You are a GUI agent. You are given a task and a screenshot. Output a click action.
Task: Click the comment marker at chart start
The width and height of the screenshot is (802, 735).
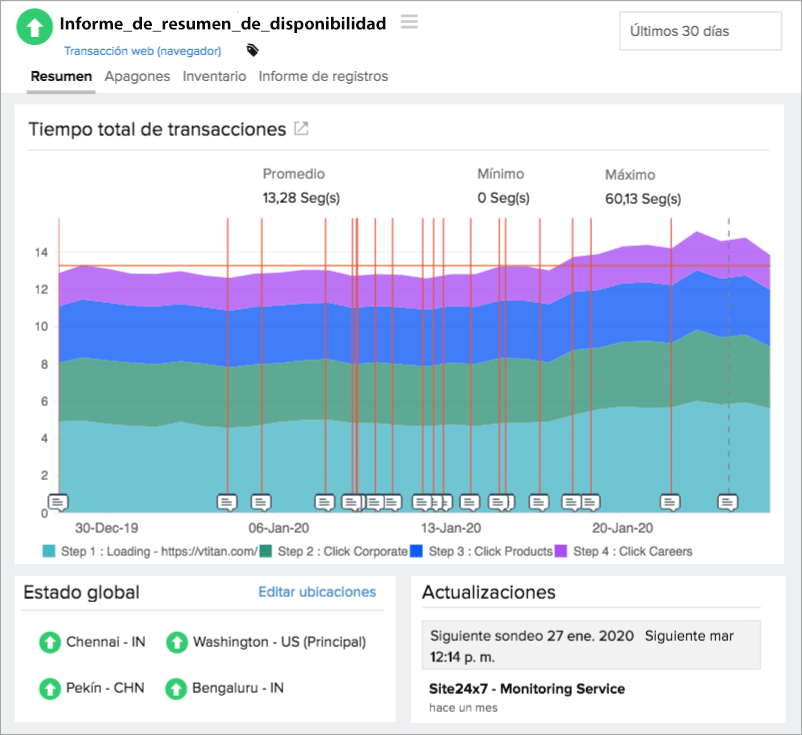pyautogui.click(x=58, y=503)
